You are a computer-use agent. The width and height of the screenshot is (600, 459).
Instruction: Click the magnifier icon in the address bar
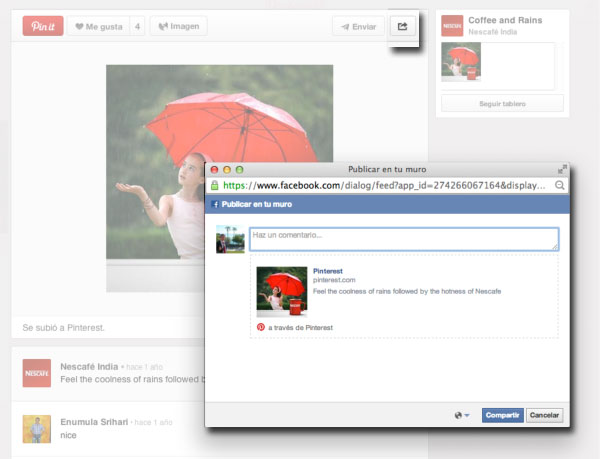(x=560, y=186)
